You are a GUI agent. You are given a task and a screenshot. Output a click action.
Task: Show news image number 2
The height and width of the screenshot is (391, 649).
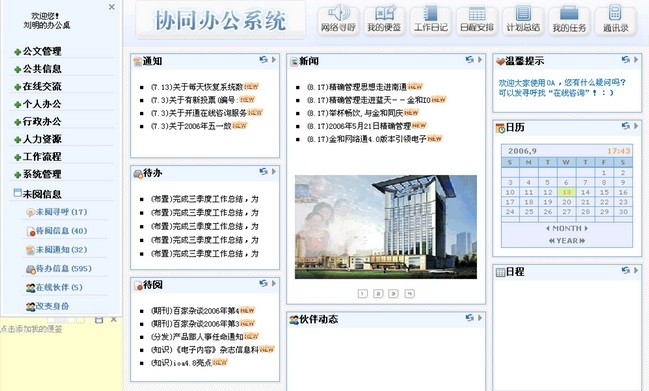coord(378,293)
